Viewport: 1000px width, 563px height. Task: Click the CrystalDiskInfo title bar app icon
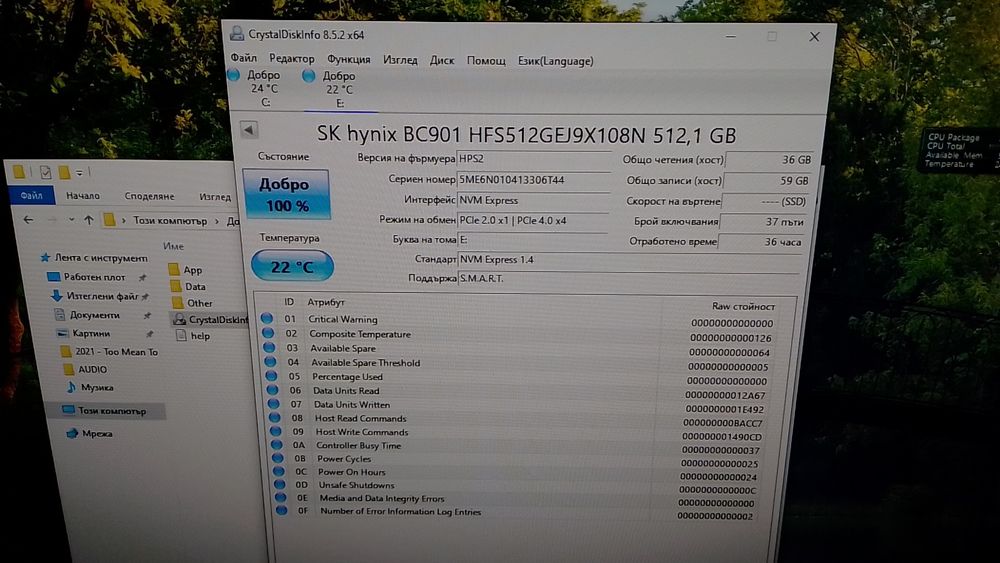tap(237, 33)
